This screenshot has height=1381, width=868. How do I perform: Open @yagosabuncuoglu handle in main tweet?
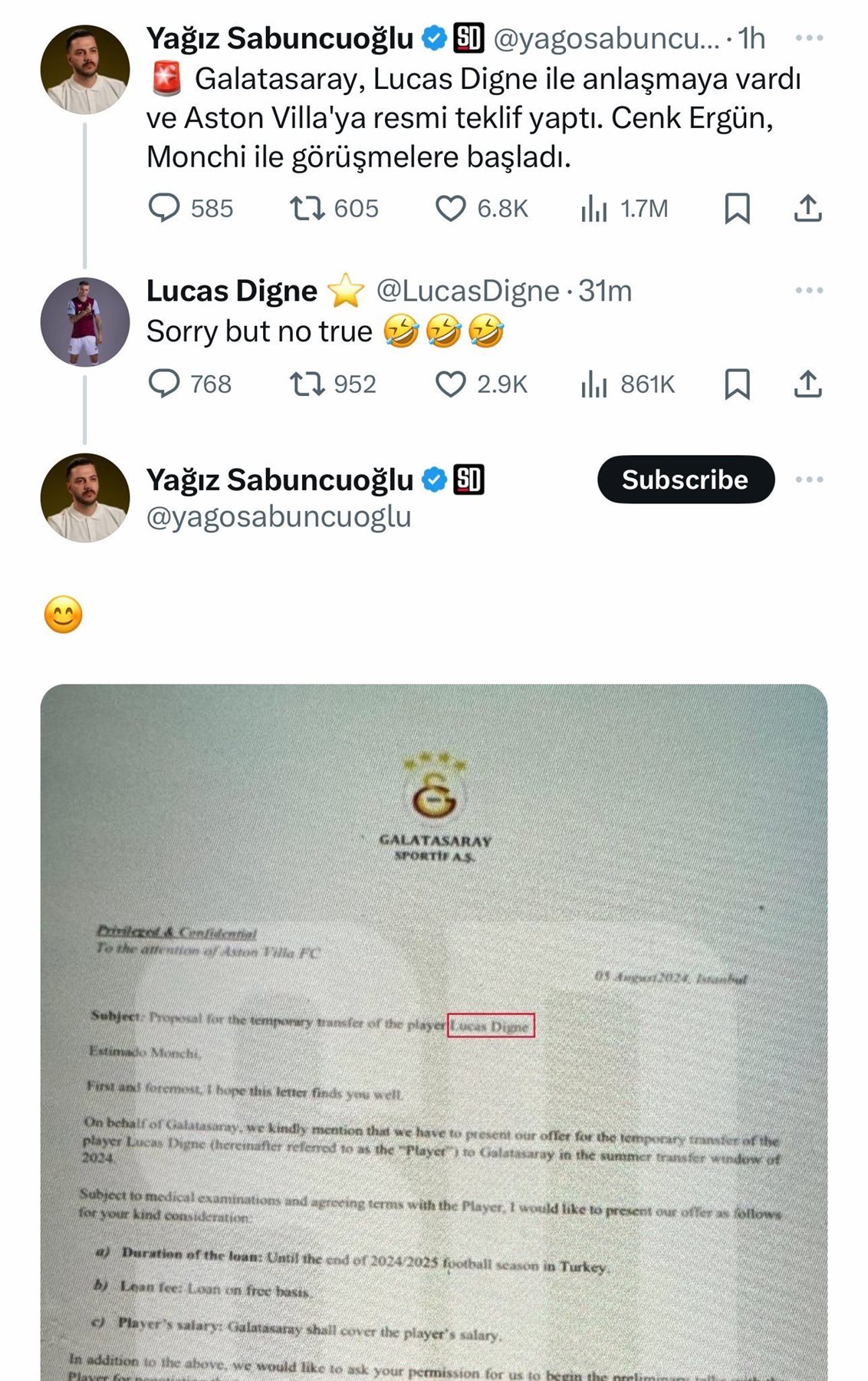tap(278, 516)
